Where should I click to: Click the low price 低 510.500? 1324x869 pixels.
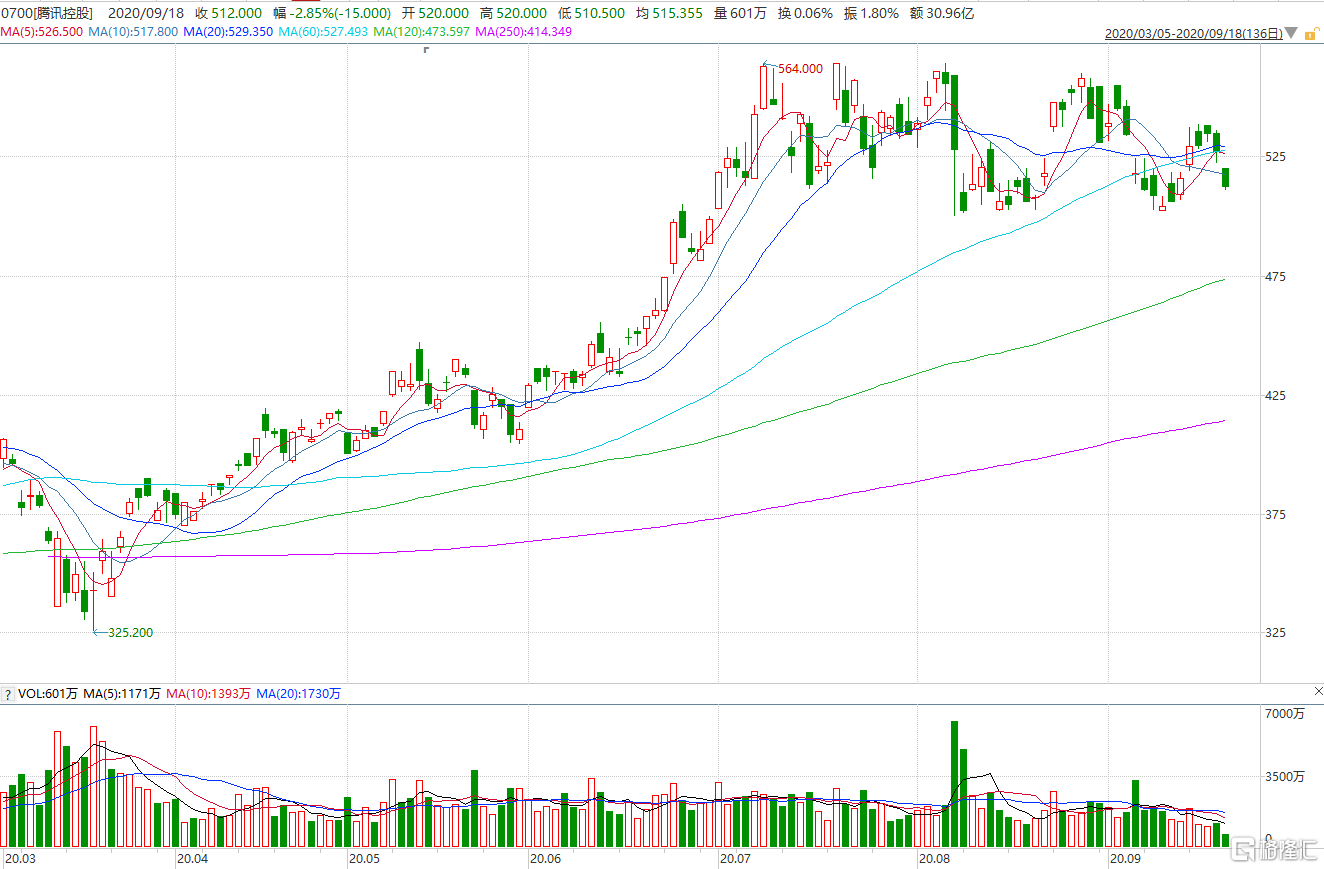[x=591, y=13]
